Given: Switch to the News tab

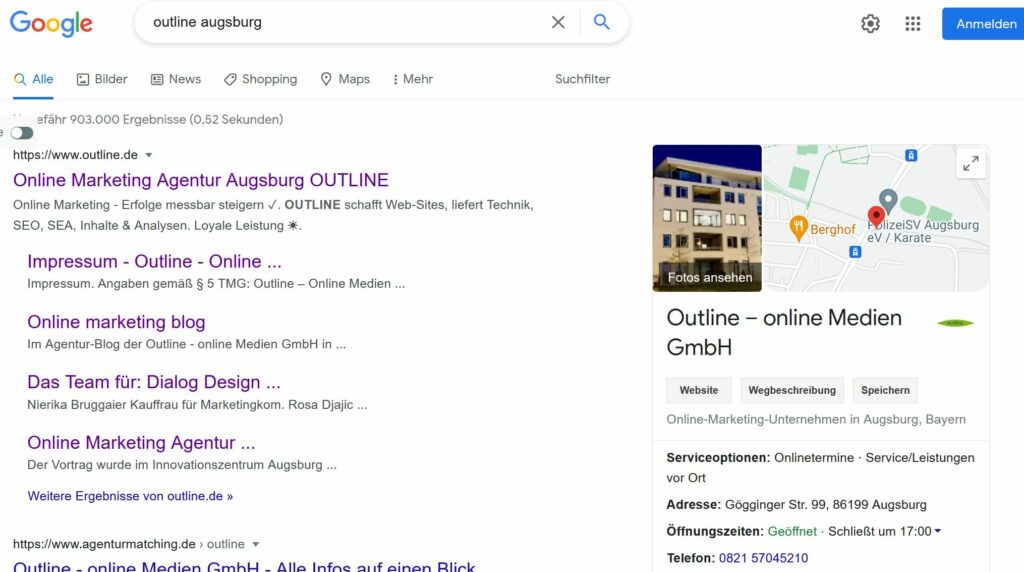Looking at the screenshot, I should [176, 79].
